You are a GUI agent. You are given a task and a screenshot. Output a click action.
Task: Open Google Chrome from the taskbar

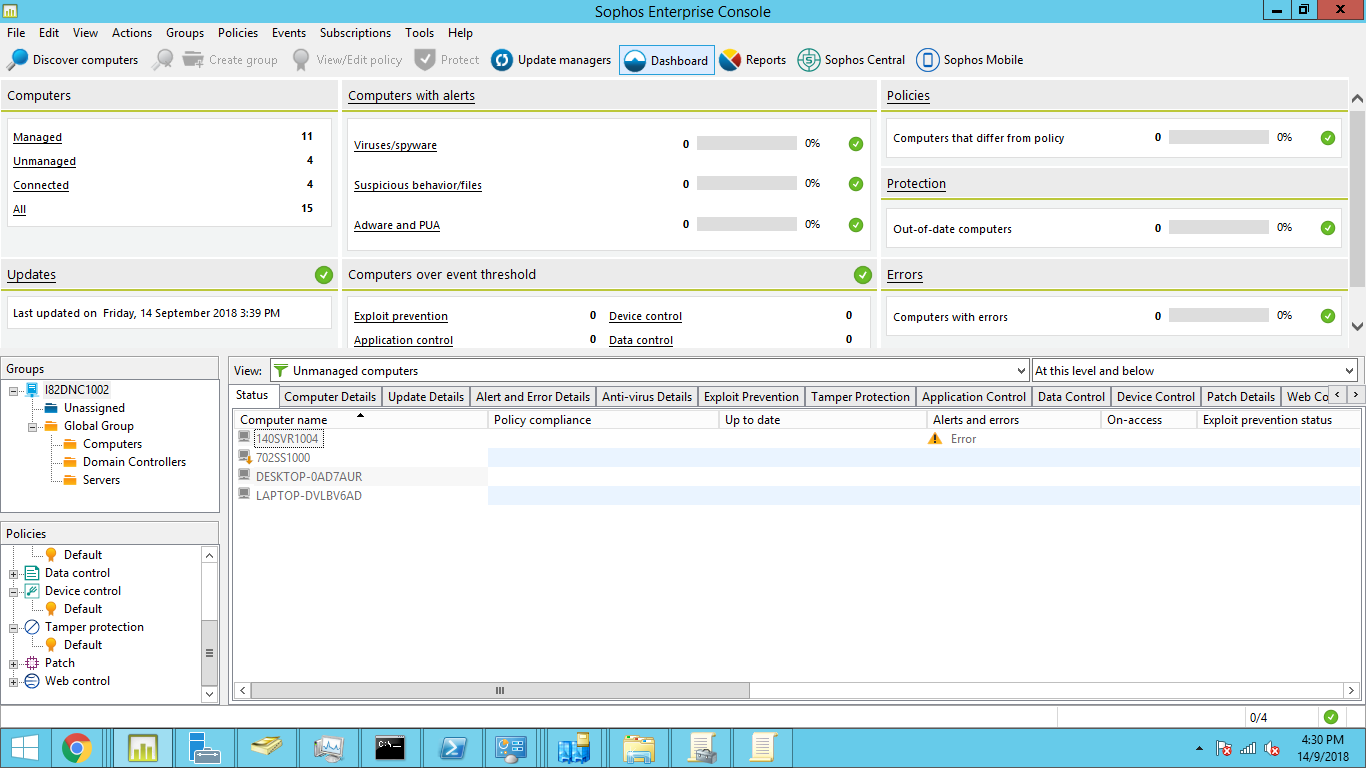[x=77, y=748]
